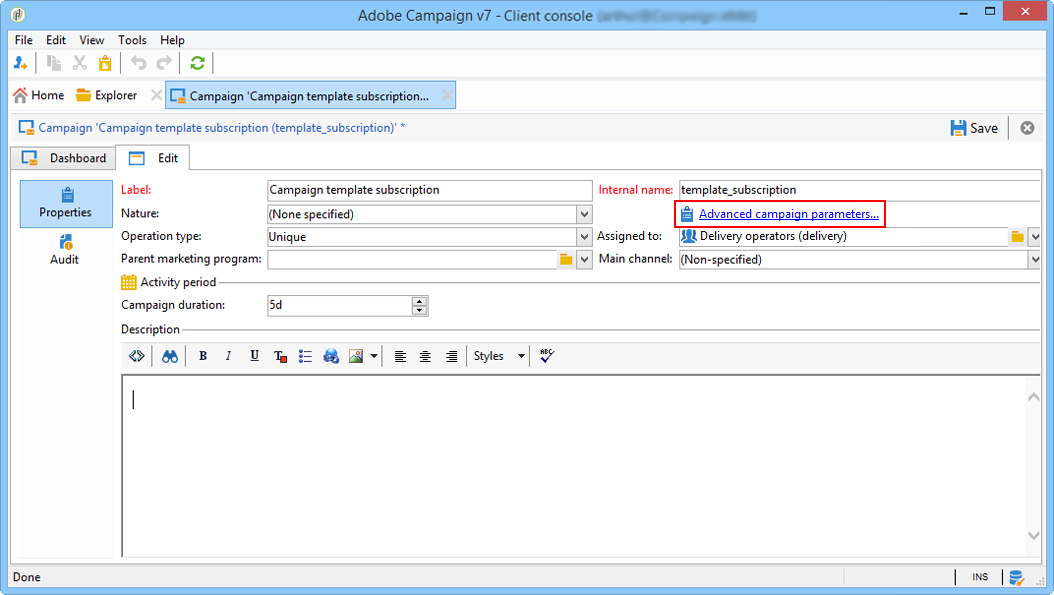The height and width of the screenshot is (595, 1054).
Task: Open the File menu
Action: [x=24, y=40]
